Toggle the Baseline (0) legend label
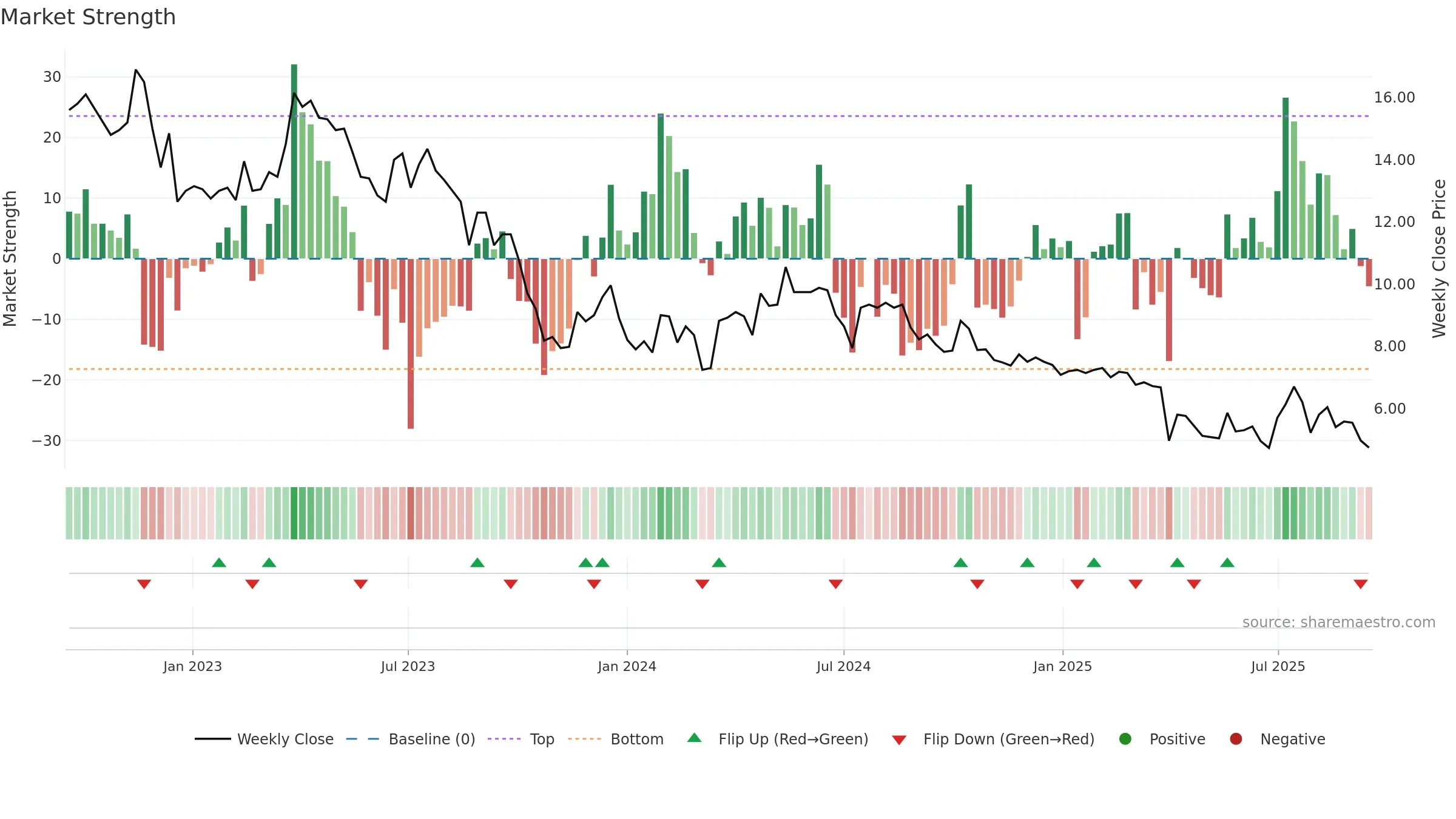1456x819 pixels. pos(432,740)
